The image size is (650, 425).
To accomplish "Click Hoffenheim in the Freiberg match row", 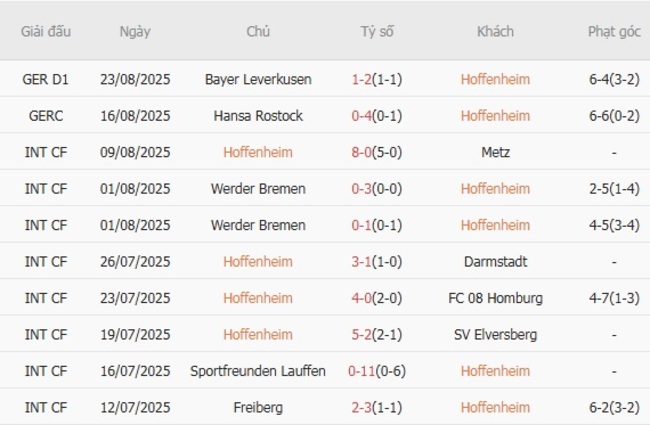I will (x=495, y=407).
